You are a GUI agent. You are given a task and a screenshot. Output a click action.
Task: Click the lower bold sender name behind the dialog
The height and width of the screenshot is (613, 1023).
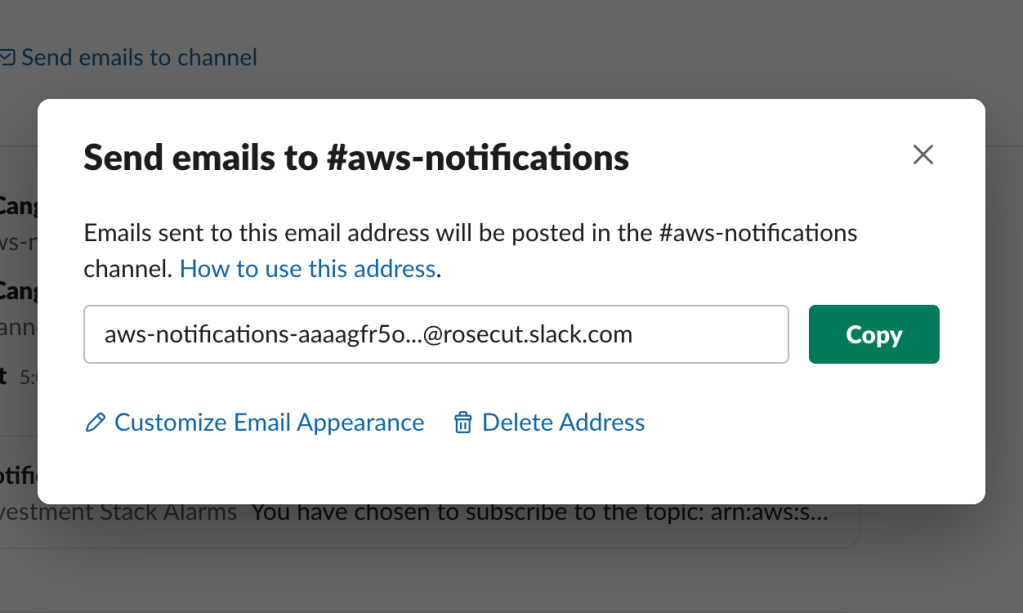pyautogui.click(x=18, y=291)
